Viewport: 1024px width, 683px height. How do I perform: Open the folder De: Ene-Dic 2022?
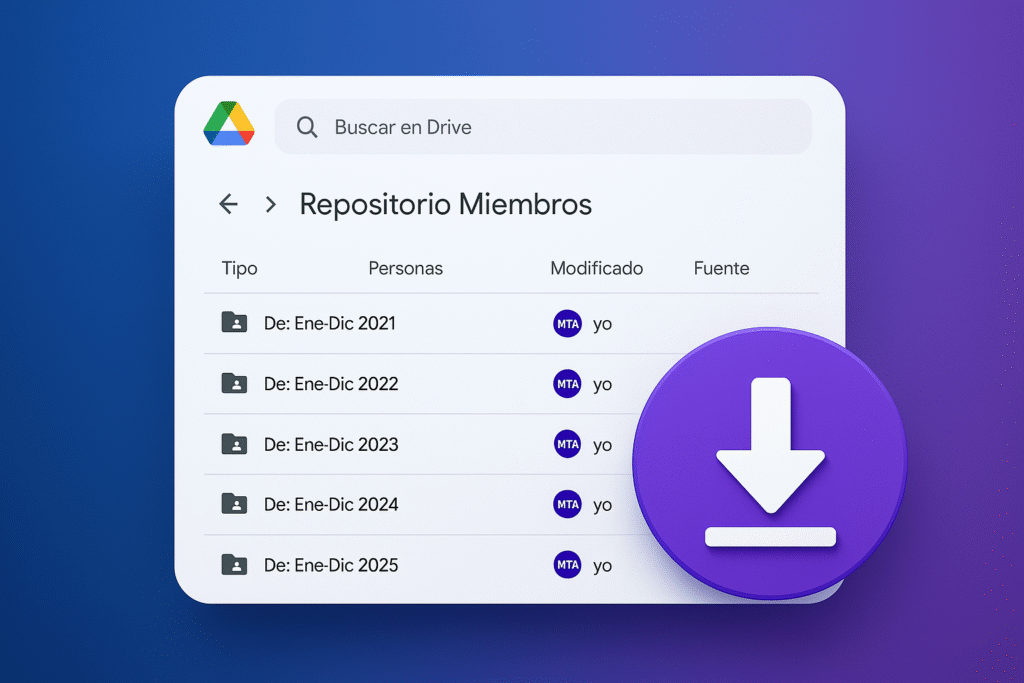tap(331, 384)
